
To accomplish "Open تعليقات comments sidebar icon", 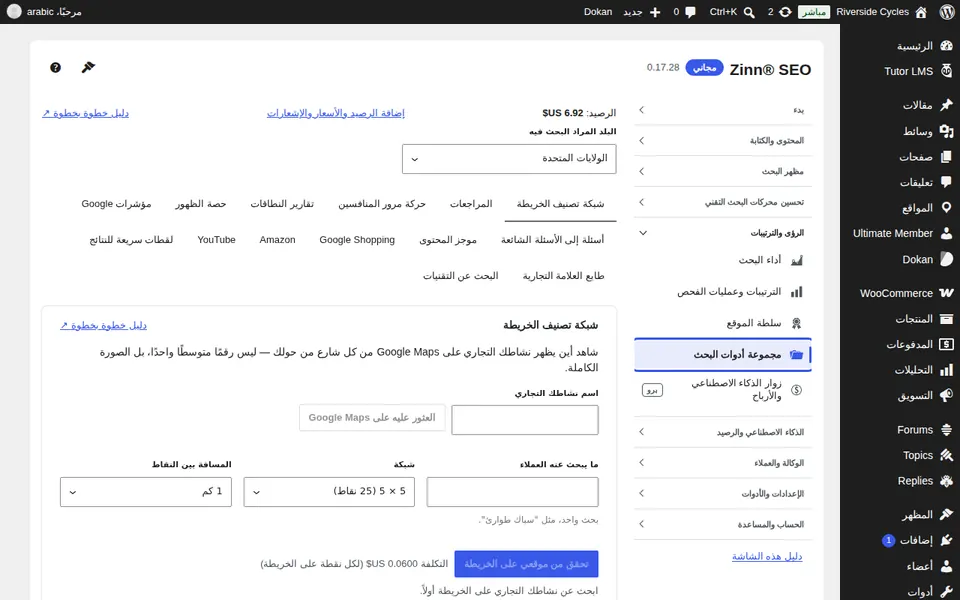I will click(947, 182).
